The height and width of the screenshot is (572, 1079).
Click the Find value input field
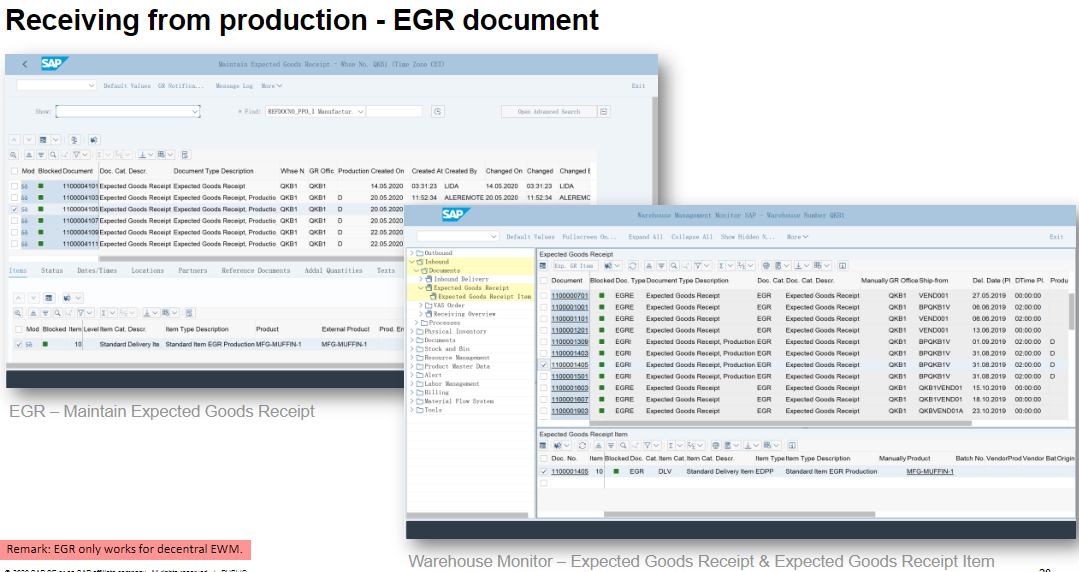click(394, 112)
